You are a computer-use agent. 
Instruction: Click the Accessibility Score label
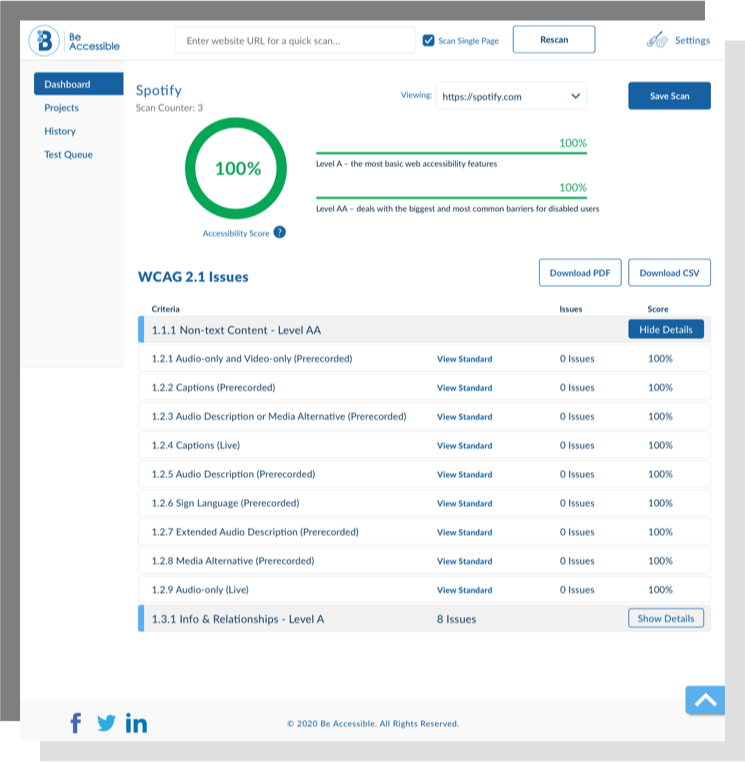tap(236, 233)
